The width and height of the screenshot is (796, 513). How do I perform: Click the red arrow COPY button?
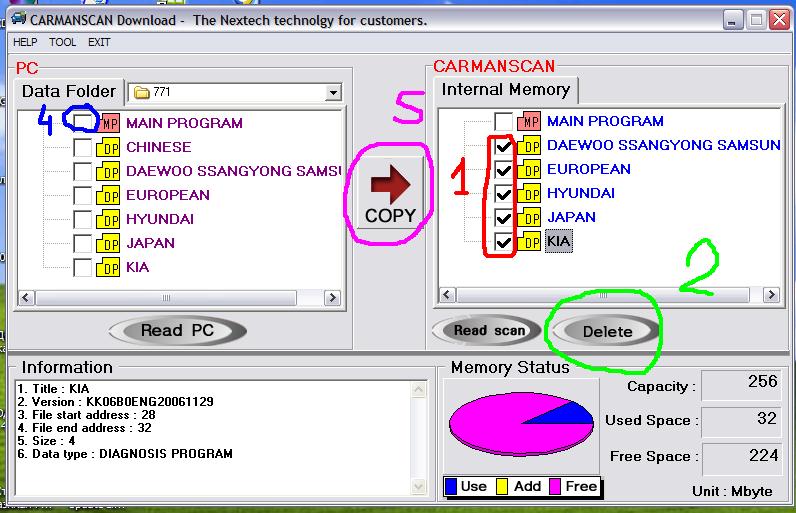390,193
